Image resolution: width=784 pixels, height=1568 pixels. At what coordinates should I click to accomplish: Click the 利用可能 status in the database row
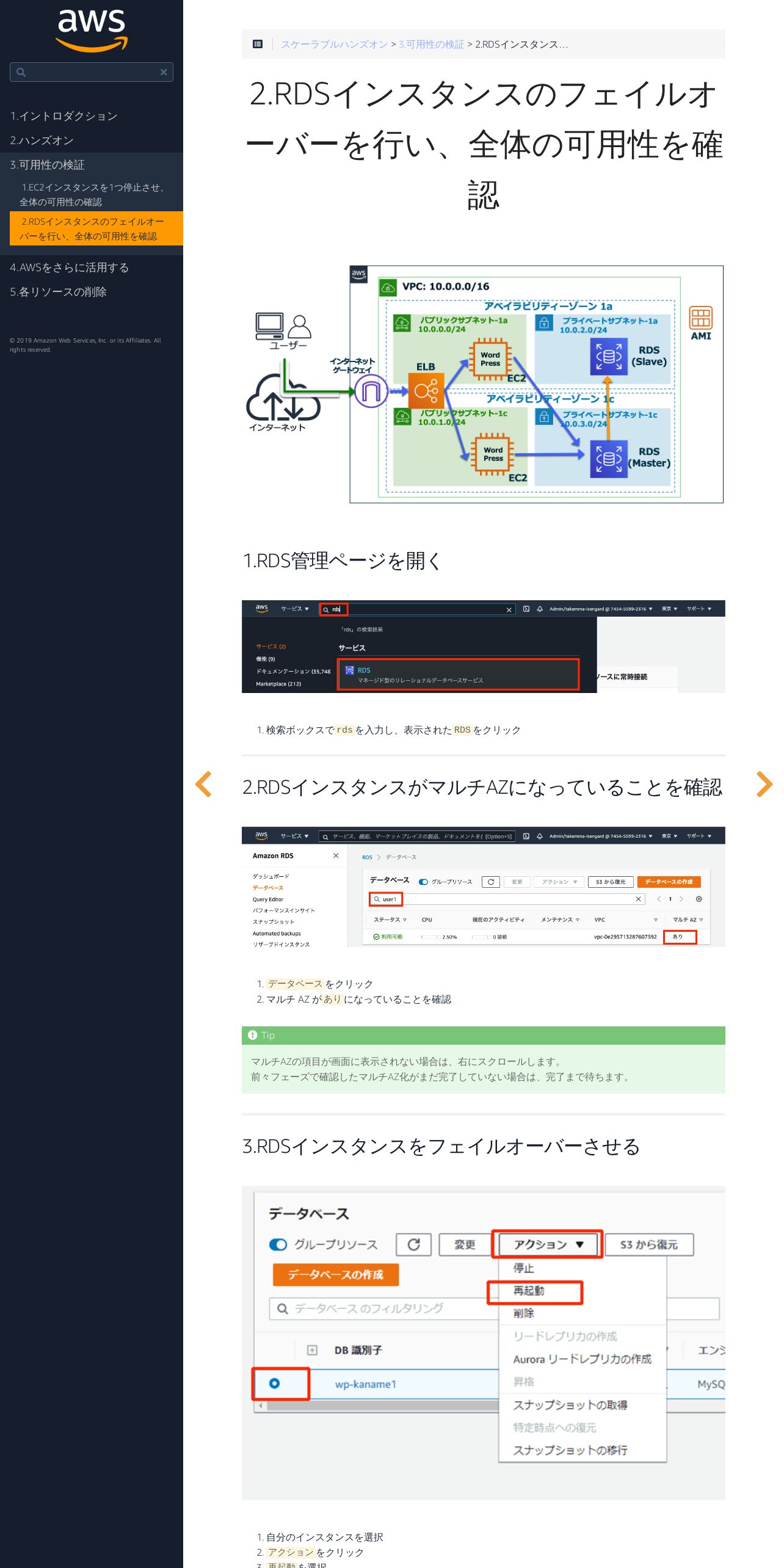click(388, 937)
